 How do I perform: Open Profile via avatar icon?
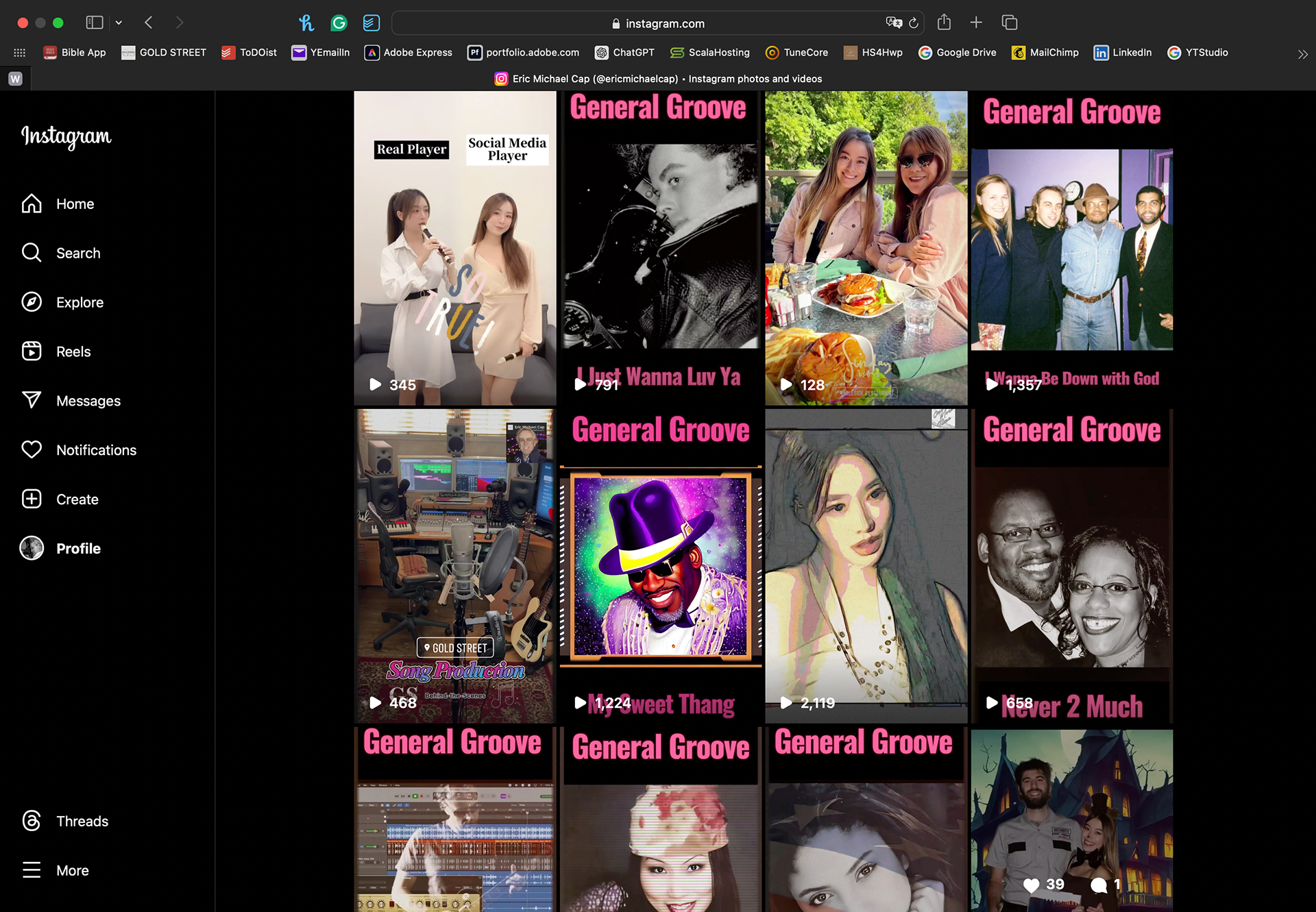[32, 548]
